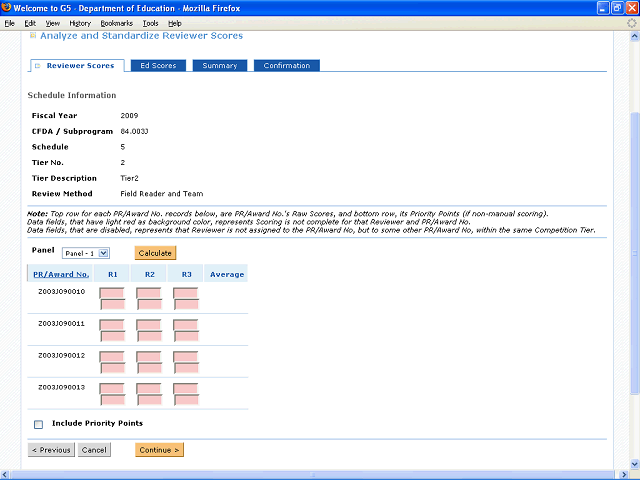Image resolution: width=640 pixels, height=480 pixels.
Task: Open the Tools menu
Action: coord(150,23)
